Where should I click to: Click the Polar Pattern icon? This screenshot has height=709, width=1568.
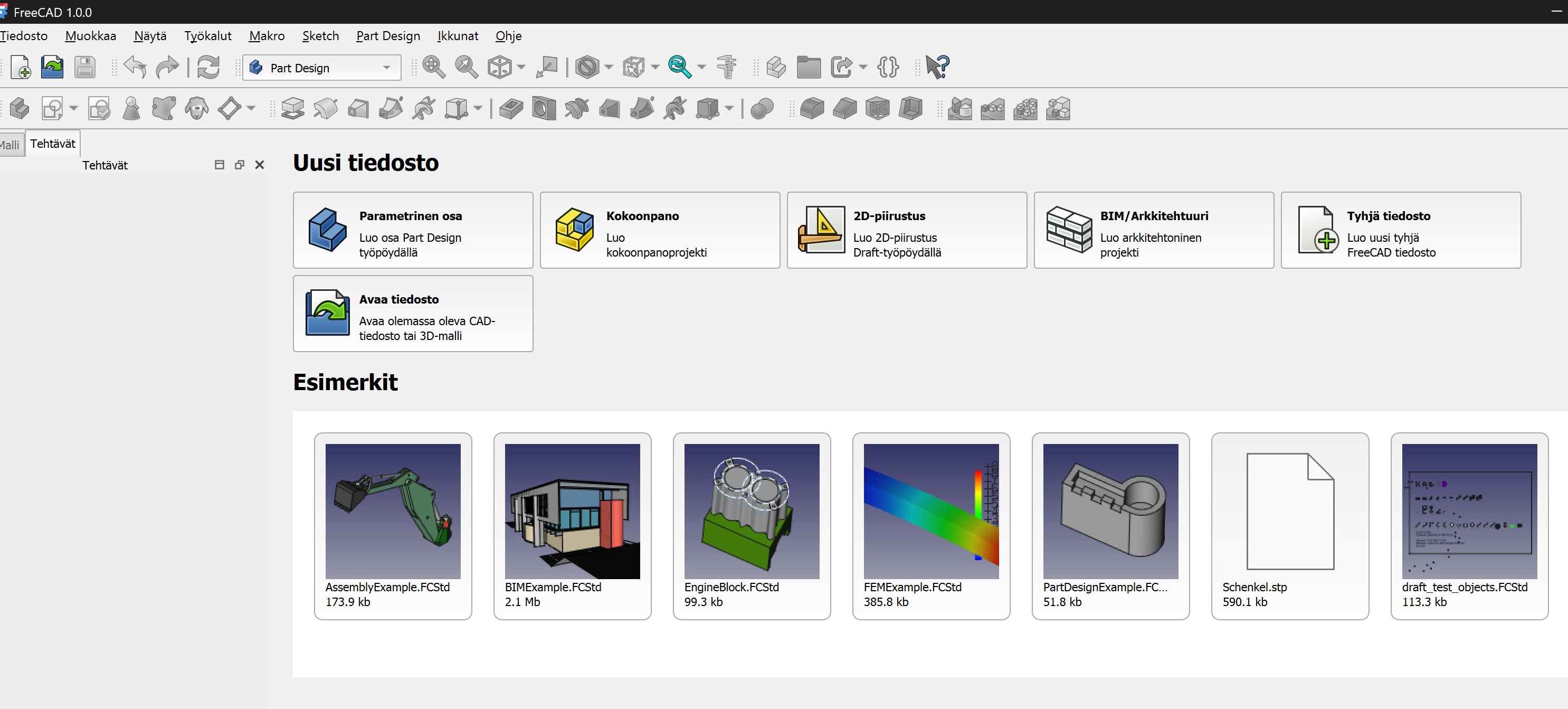click(x=1025, y=109)
